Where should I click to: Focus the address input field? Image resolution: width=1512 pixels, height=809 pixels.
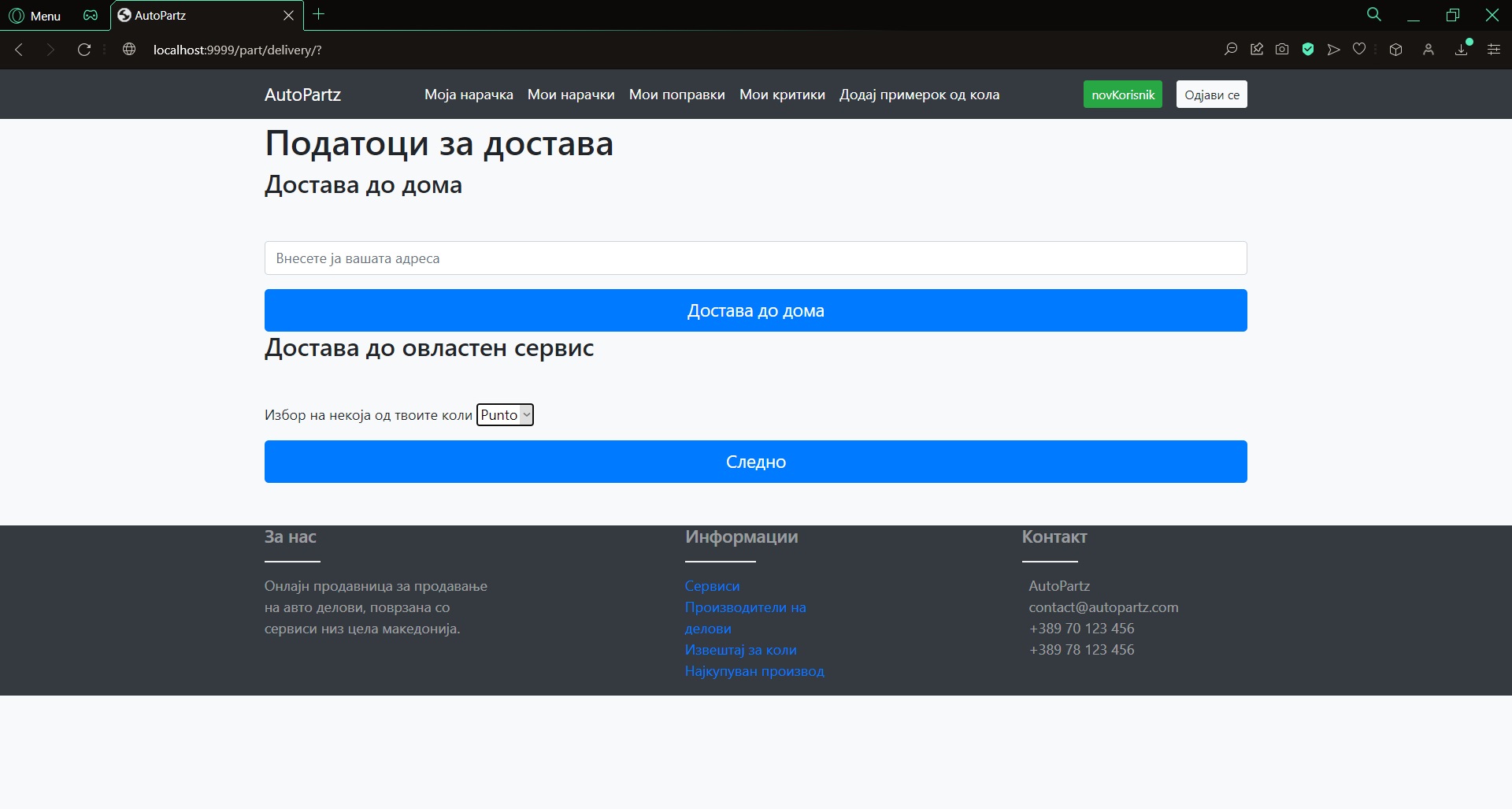point(755,258)
